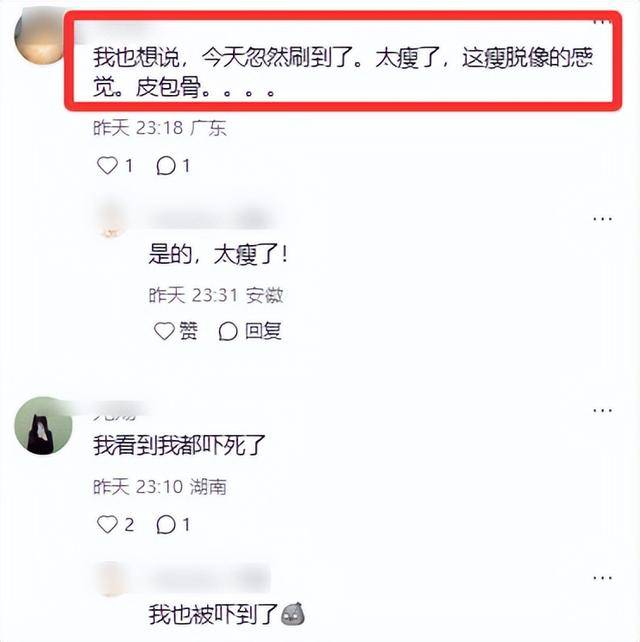This screenshot has height=642, width=640.
Task: Like the 湖南 comment showing 2 likes
Action: pos(107,524)
